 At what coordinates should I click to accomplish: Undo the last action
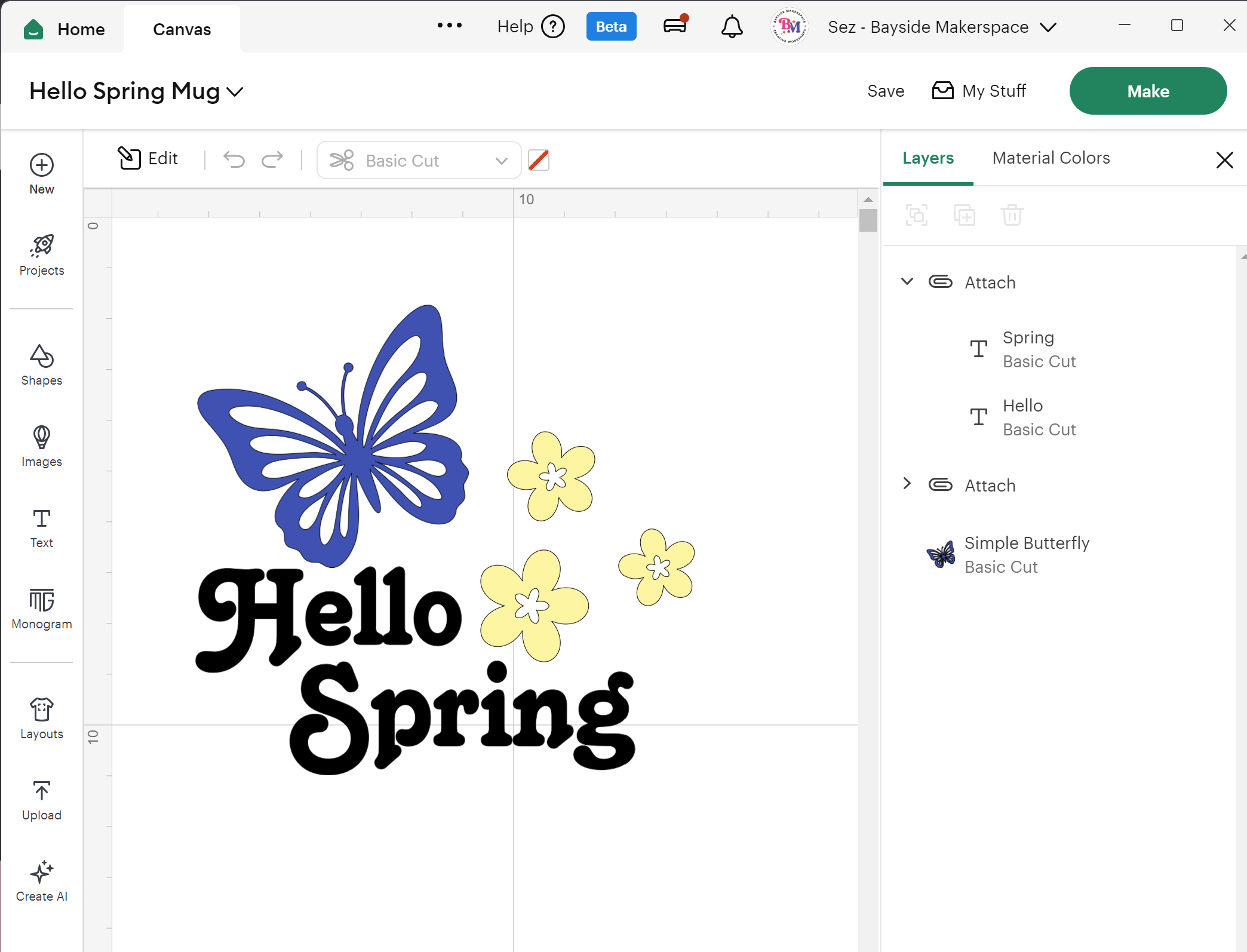click(234, 159)
